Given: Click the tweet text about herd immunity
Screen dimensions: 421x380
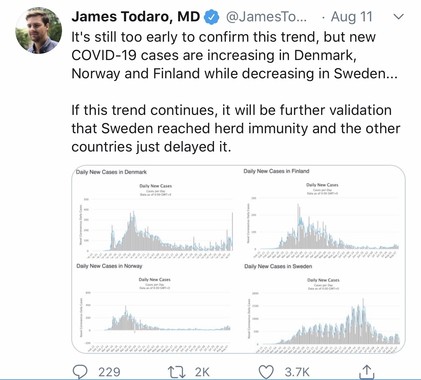Looking at the screenshot, I should (x=236, y=128).
